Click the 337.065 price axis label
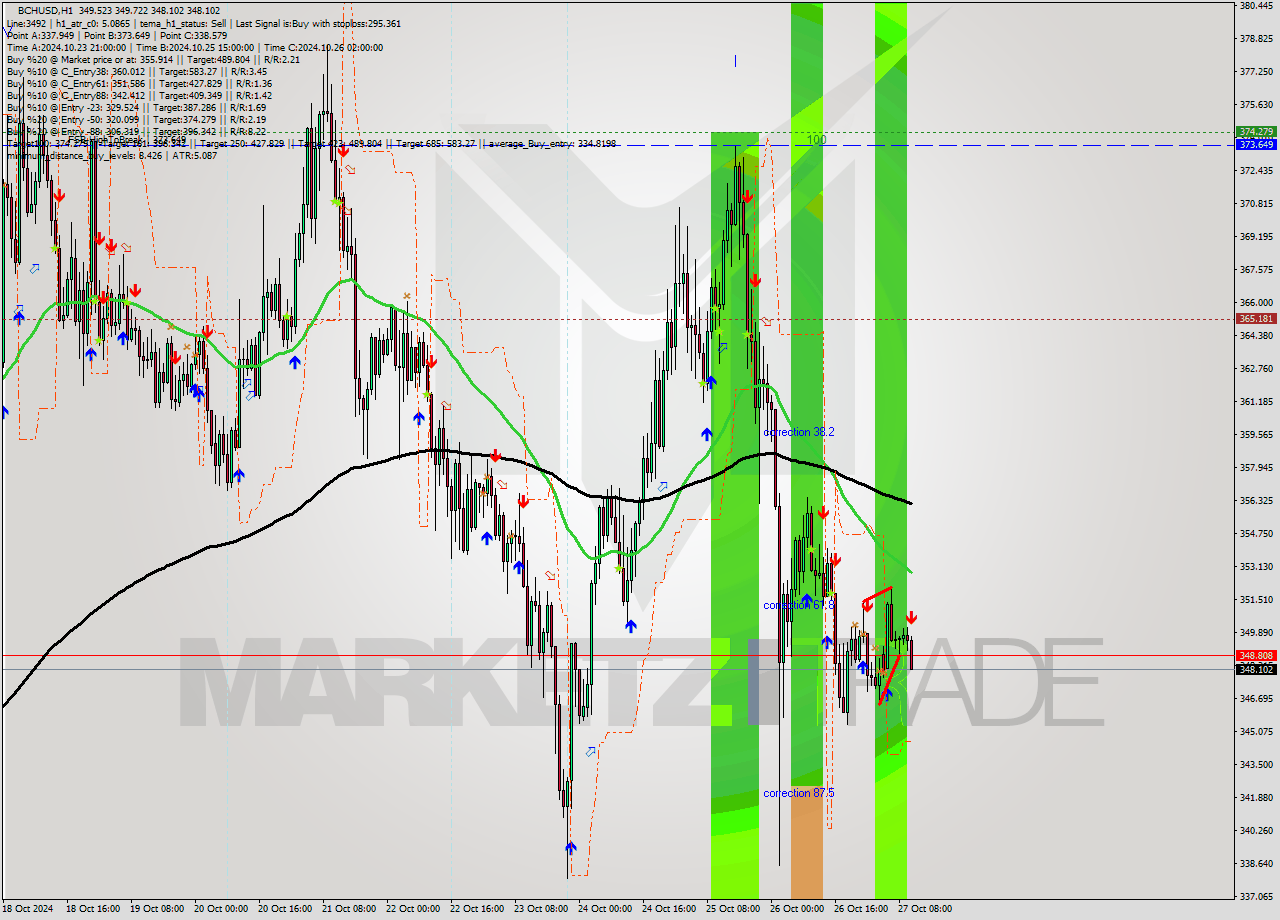 (x=1256, y=897)
